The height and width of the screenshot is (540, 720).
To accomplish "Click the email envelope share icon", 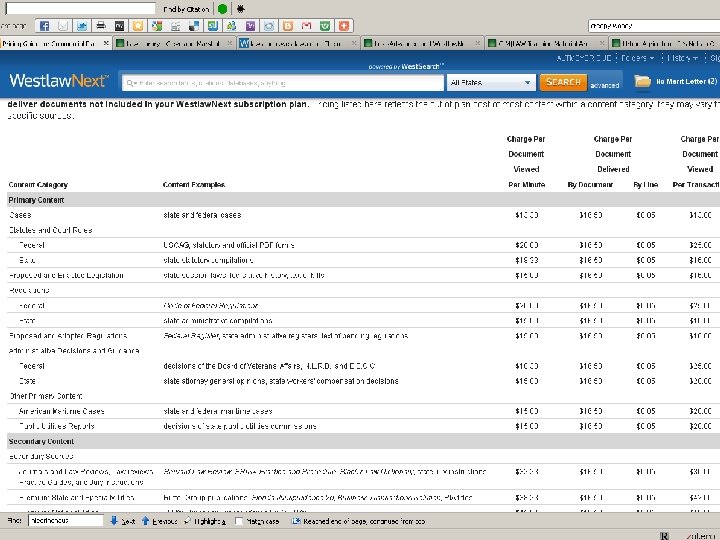I will pos(63,26).
